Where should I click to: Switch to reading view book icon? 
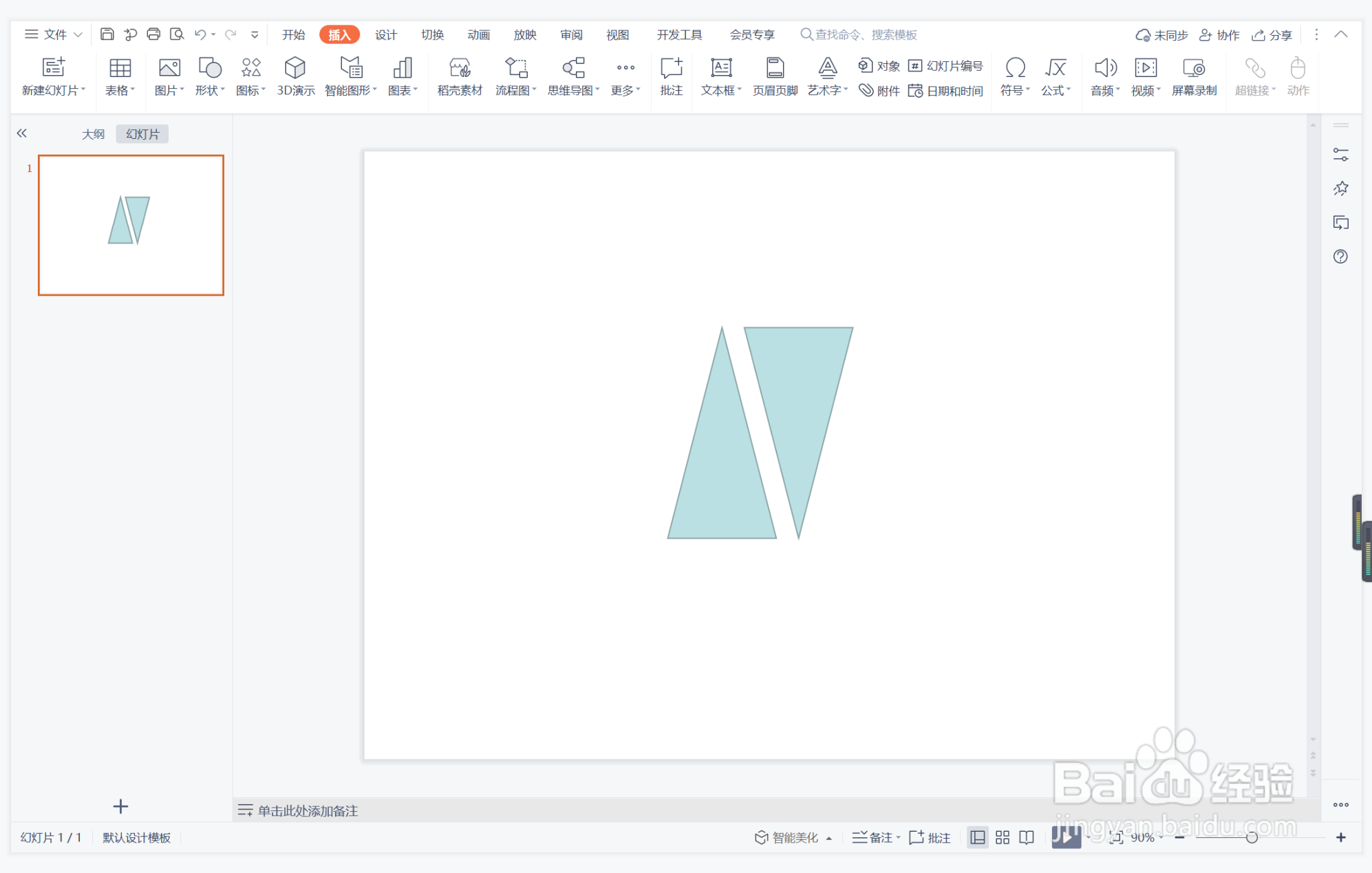tap(1027, 837)
